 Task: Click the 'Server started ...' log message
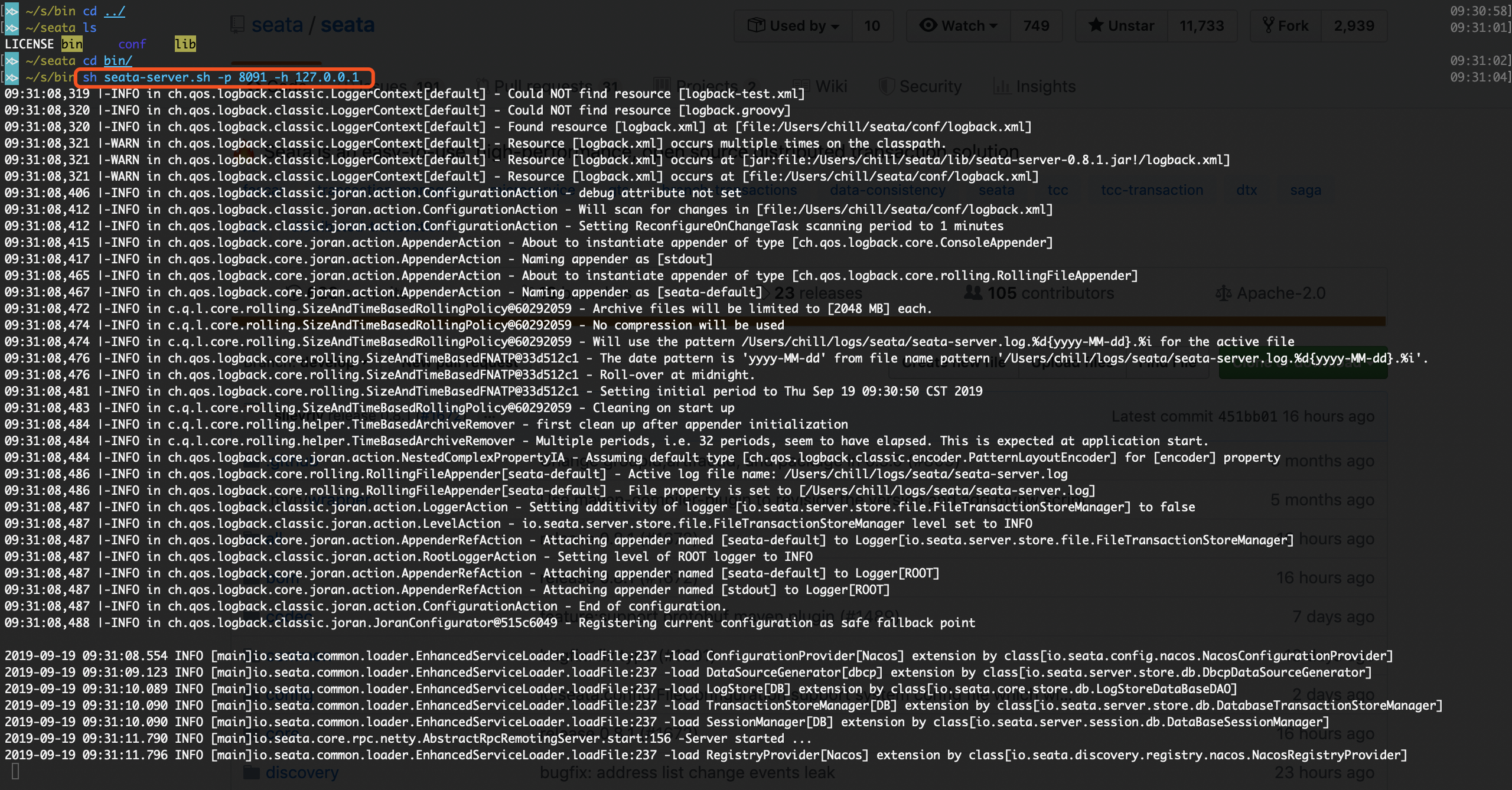point(748,739)
